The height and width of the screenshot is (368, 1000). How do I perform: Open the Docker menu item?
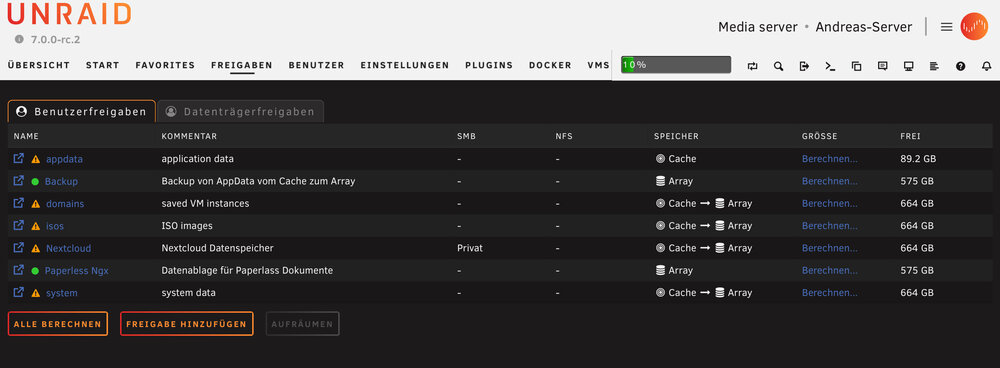pyautogui.click(x=550, y=65)
